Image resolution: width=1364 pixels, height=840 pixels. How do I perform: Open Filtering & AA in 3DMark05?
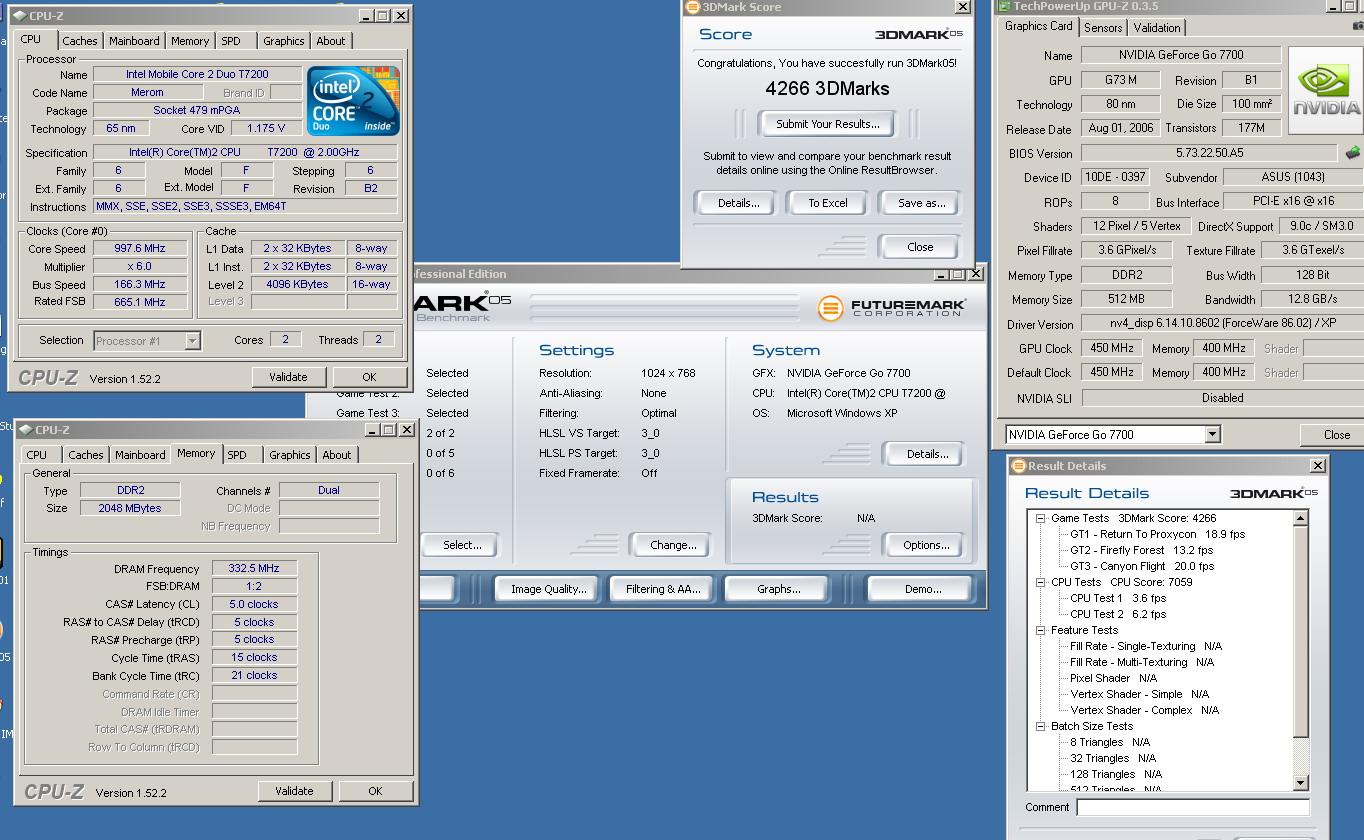[x=663, y=589]
